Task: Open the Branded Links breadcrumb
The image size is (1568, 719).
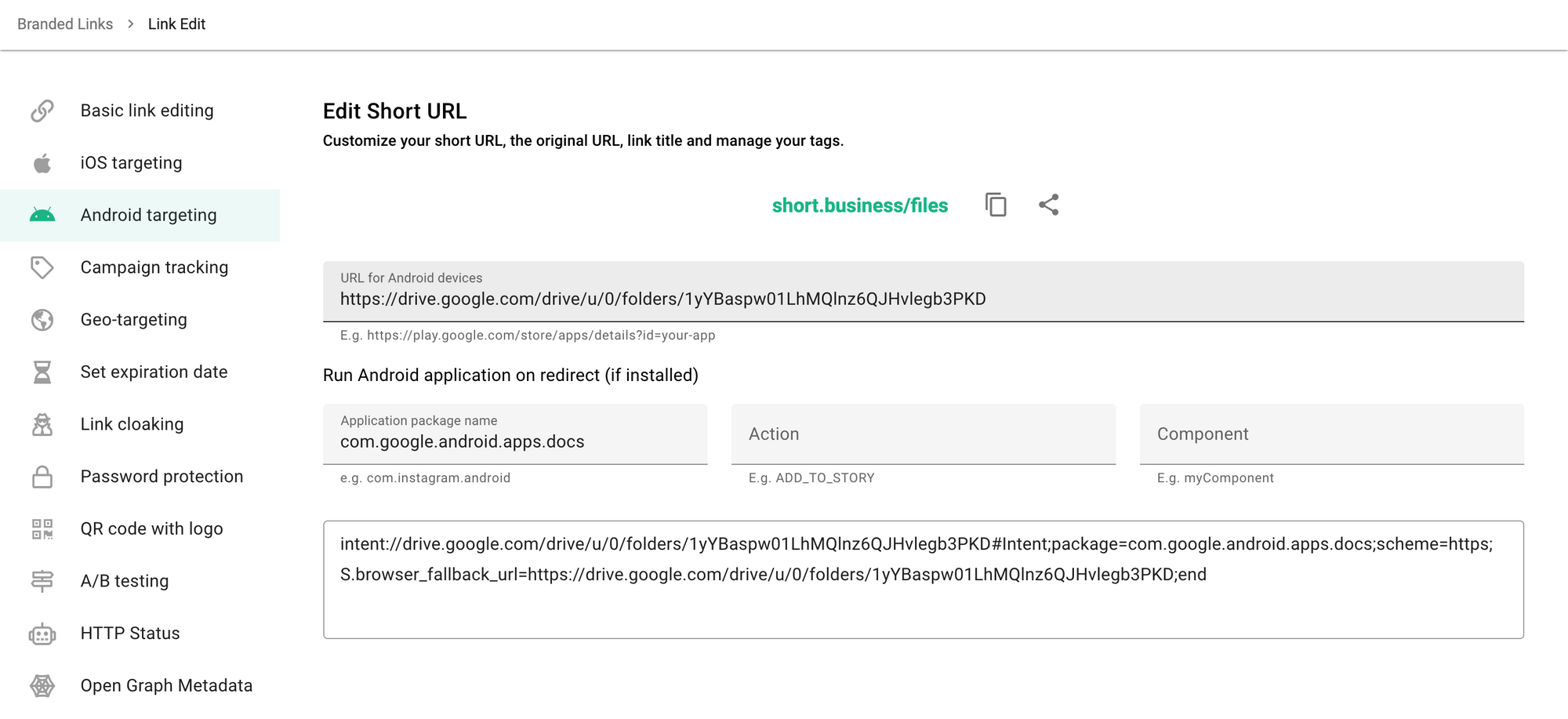Action: point(65,24)
